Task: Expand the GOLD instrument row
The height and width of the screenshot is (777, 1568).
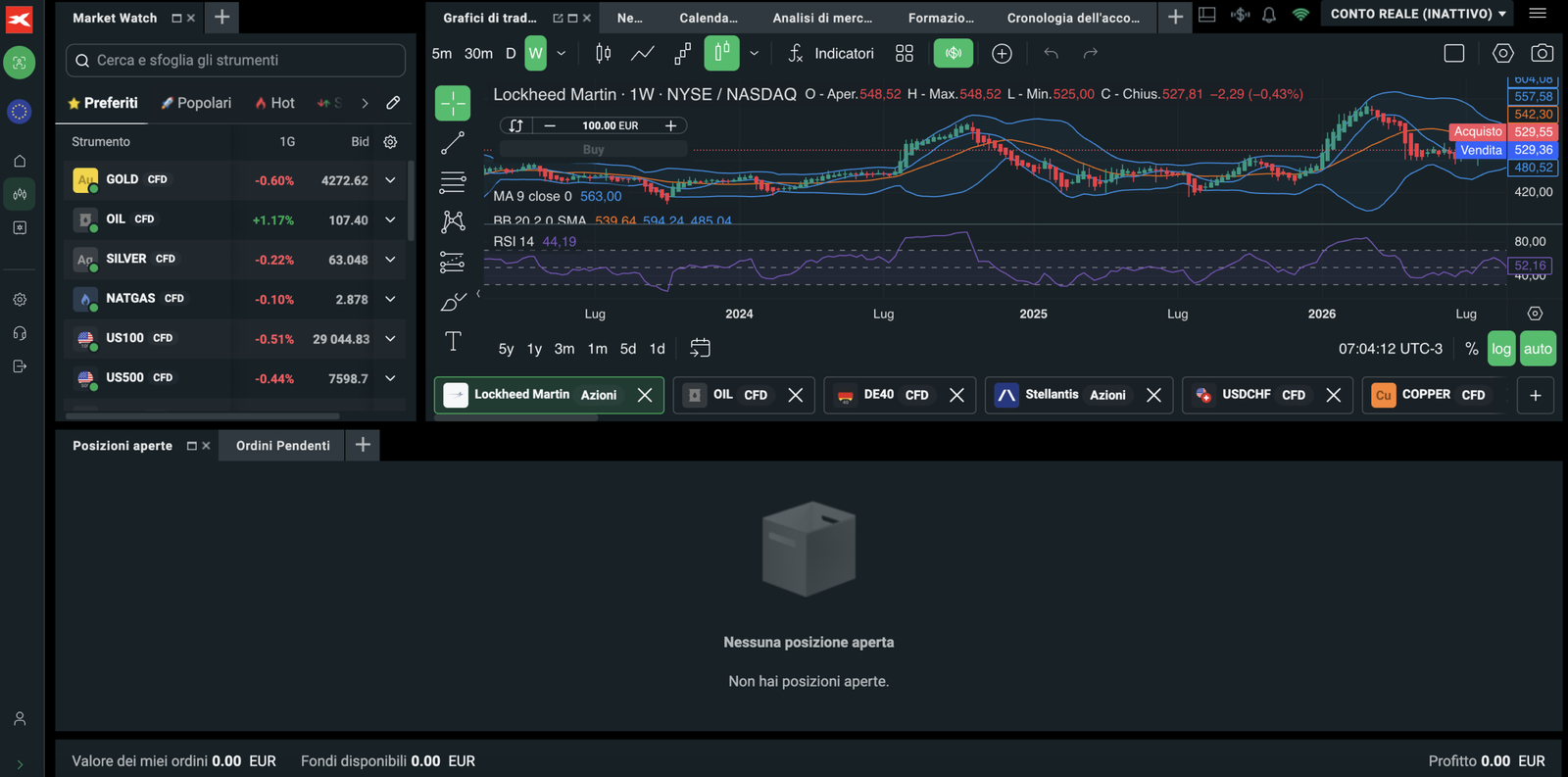Action: tap(390, 180)
